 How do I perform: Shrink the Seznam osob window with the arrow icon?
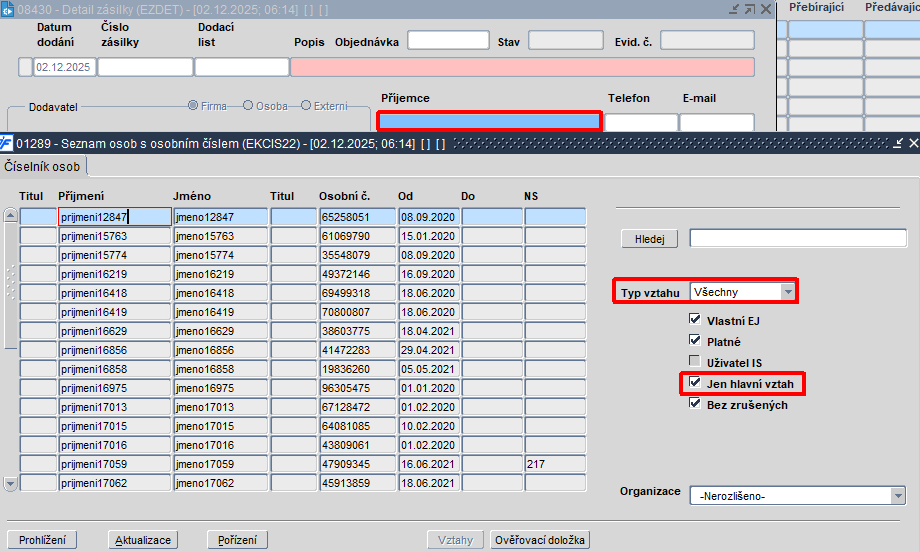[898, 143]
